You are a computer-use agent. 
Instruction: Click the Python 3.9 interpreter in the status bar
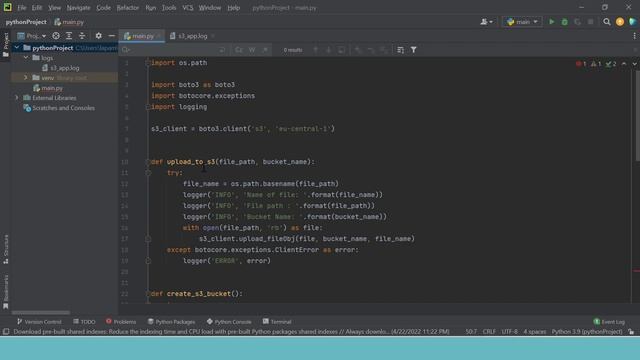coord(587,332)
